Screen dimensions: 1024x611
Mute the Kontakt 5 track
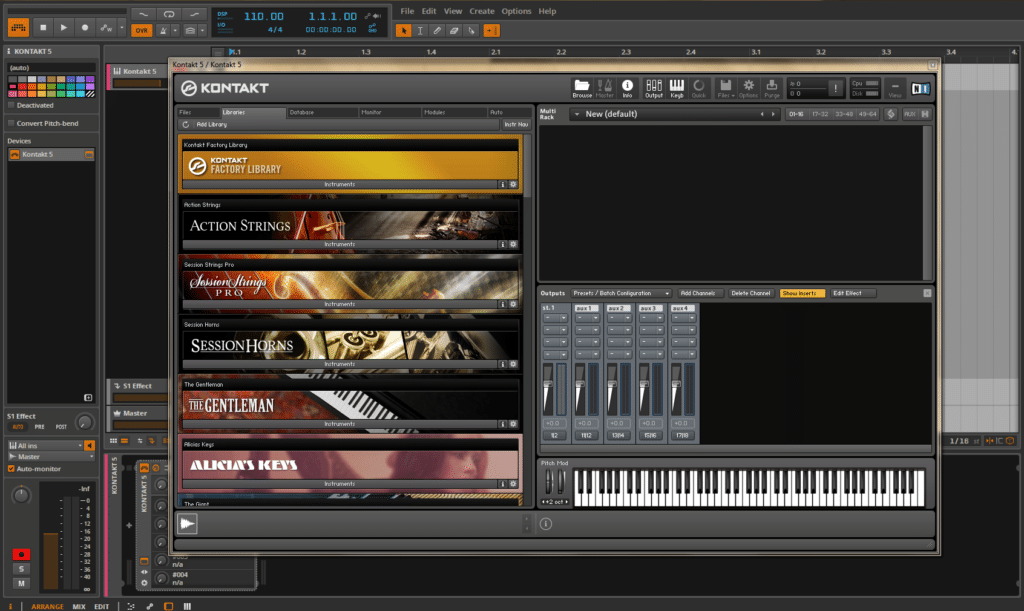click(x=21, y=584)
